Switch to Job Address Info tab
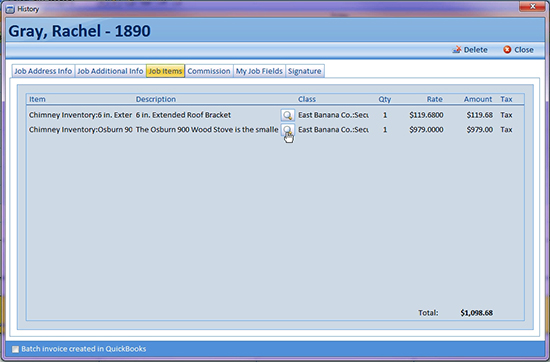The width and height of the screenshot is (550, 362). [43, 71]
